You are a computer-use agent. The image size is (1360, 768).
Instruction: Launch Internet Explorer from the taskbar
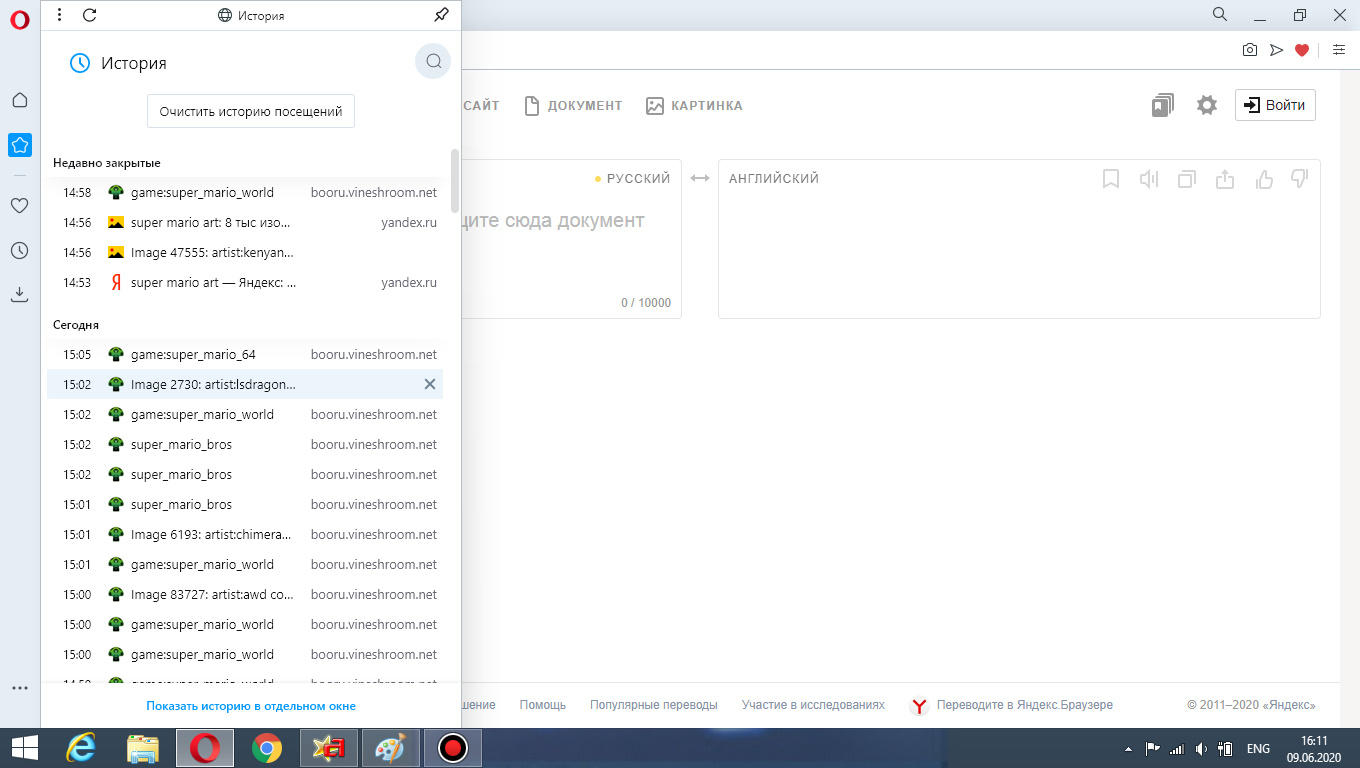pyautogui.click(x=81, y=747)
